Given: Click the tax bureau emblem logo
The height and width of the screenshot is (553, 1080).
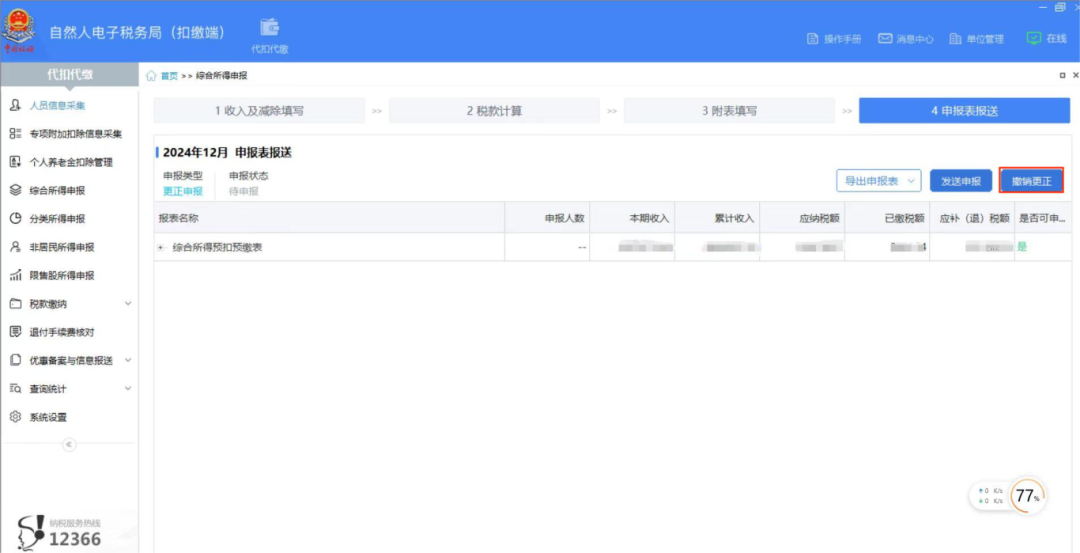Looking at the screenshot, I should click(x=19, y=32).
